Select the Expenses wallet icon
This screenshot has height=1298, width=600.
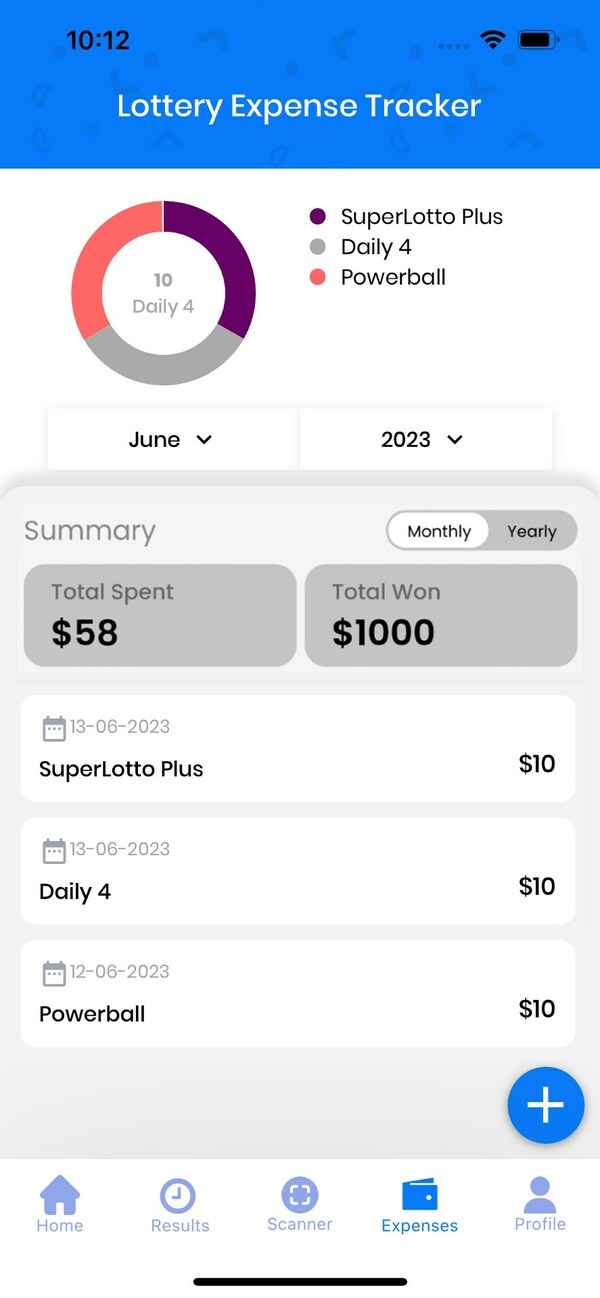tap(419, 1195)
